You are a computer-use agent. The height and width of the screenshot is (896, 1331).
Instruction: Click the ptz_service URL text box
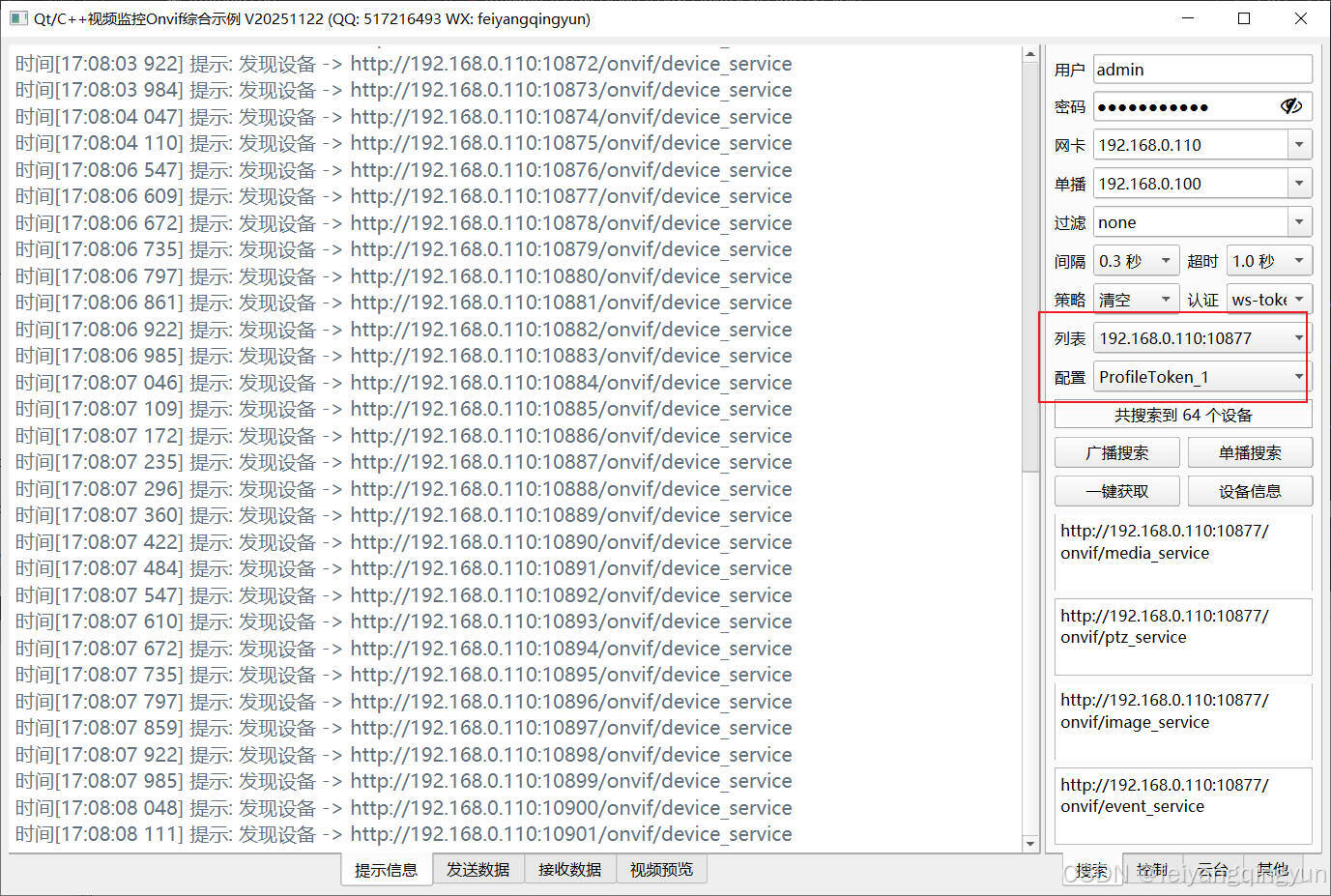pyautogui.click(x=1183, y=637)
